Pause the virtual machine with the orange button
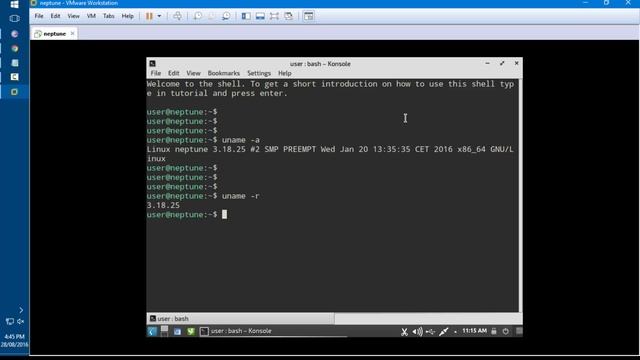 tap(149, 16)
